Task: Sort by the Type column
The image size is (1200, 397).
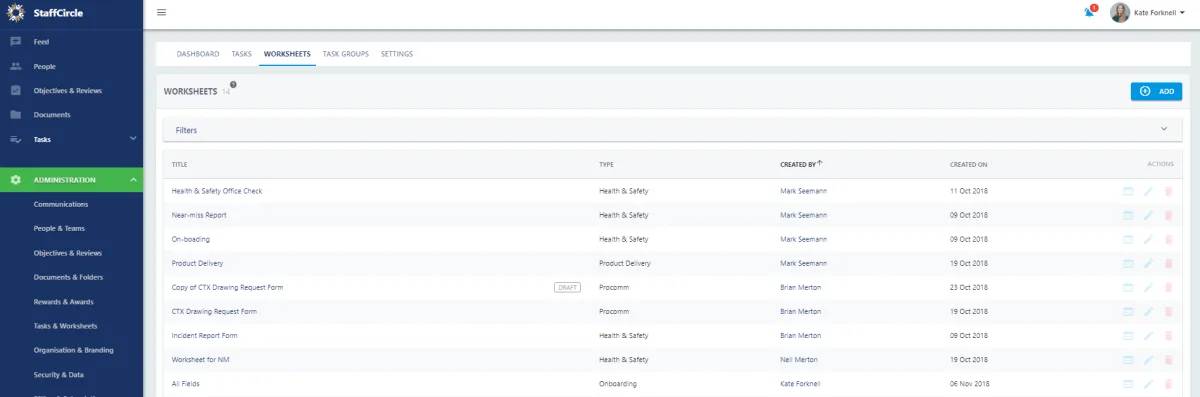Action: pyautogui.click(x=606, y=164)
